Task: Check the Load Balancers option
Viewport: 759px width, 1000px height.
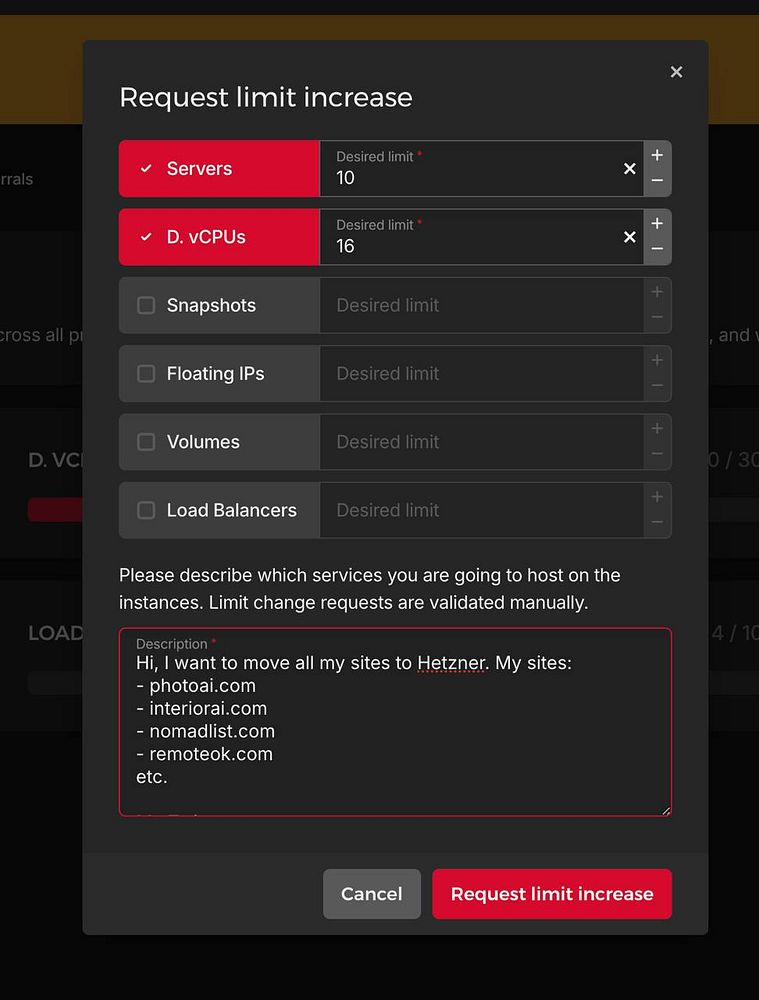Action: point(146,510)
